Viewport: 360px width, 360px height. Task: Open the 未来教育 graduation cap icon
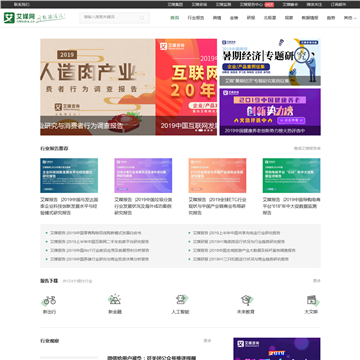[x=246, y=300]
